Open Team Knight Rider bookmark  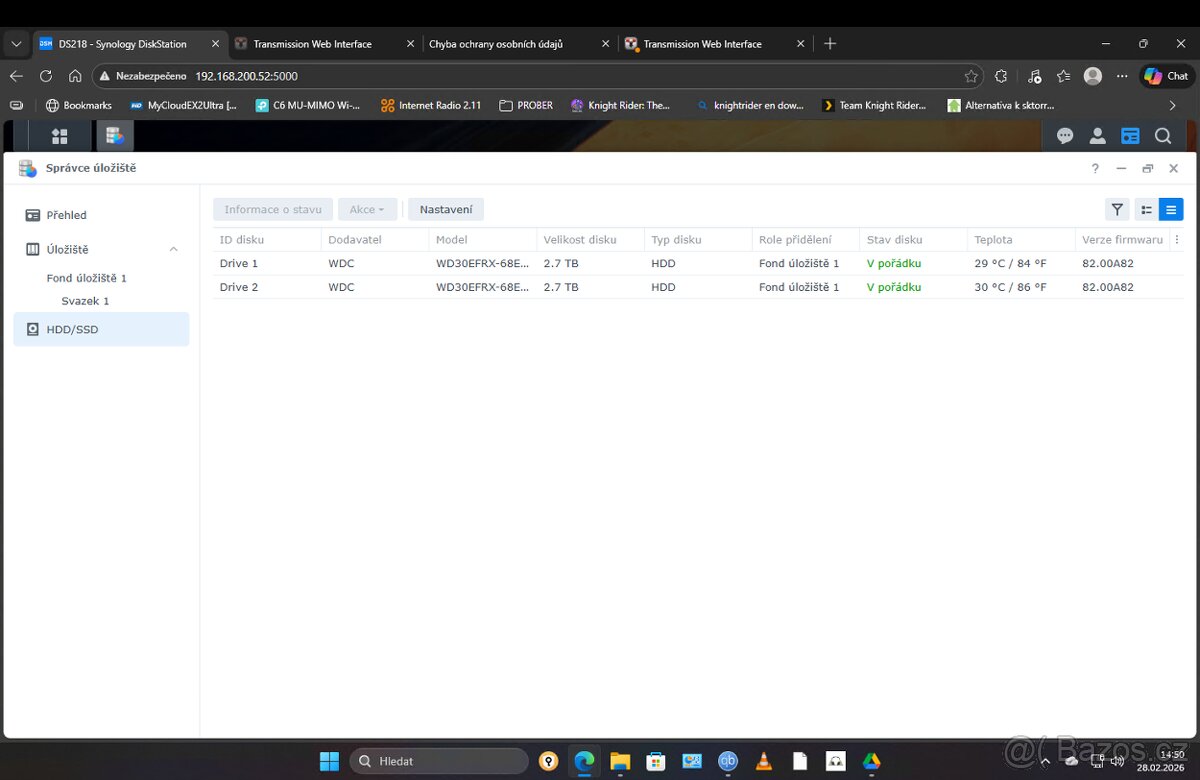pos(874,105)
